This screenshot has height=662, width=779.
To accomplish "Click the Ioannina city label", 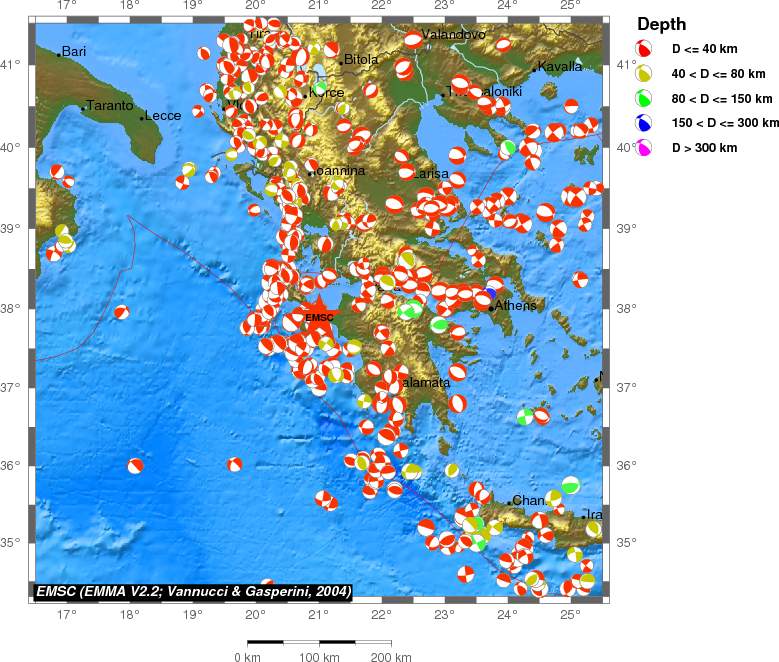I will [340, 172].
